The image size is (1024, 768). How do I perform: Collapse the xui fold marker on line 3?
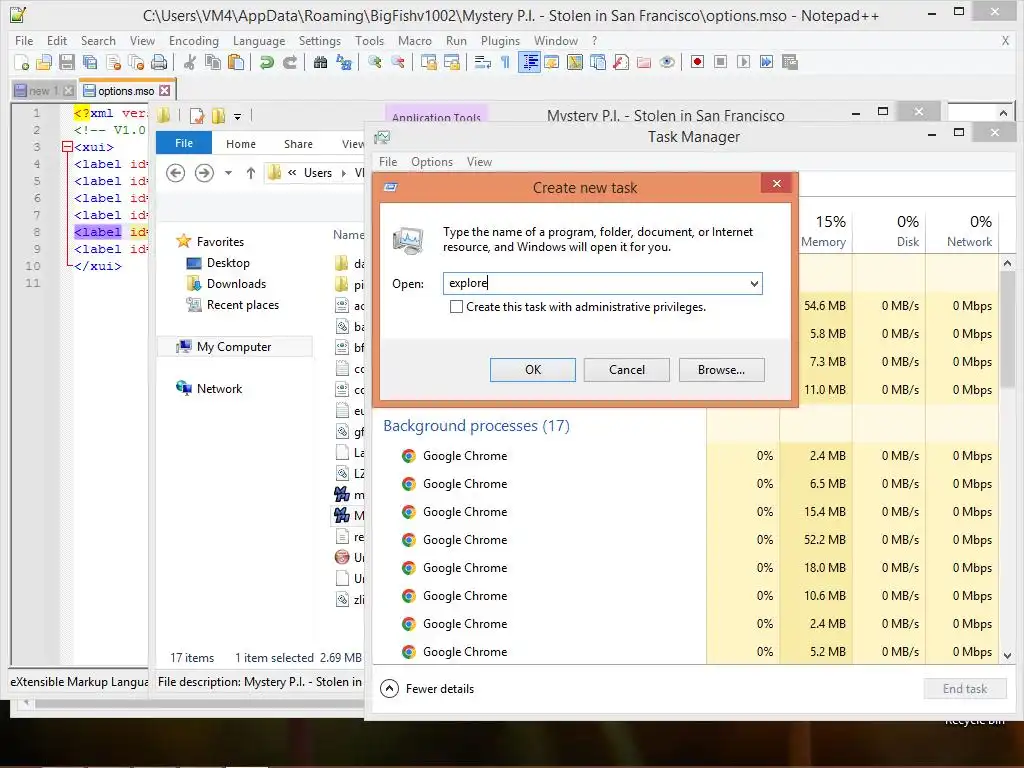pyautogui.click(x=67, y=147)
